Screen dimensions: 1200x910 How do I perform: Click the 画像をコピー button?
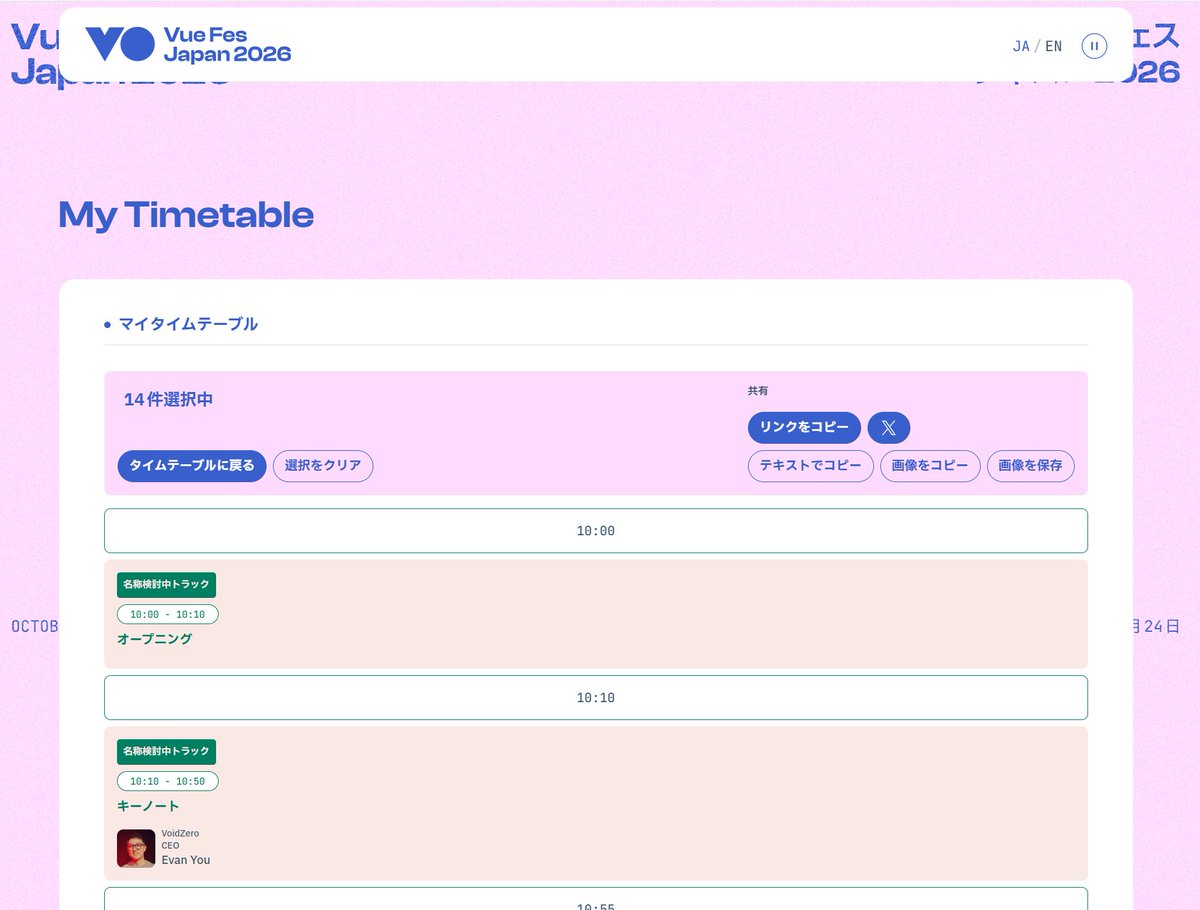(x=930, y=466)
